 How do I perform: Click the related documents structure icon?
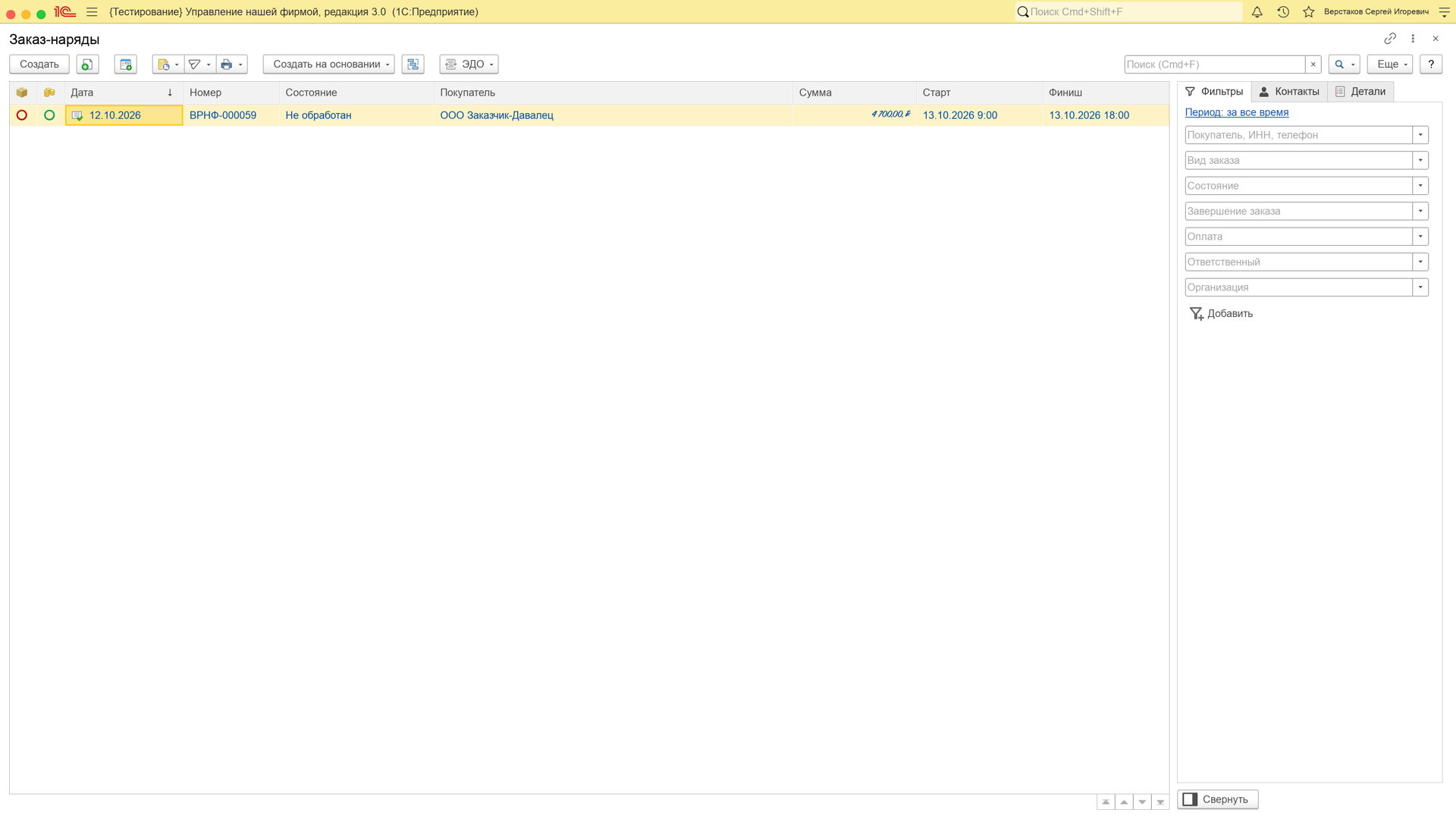point(413,64)
